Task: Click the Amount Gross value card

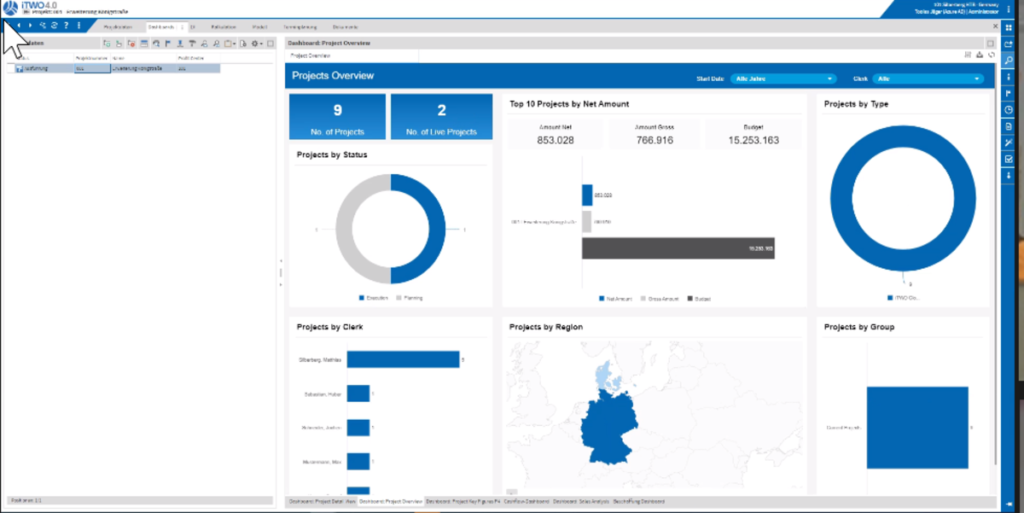Action: click(x=654, y=134)
